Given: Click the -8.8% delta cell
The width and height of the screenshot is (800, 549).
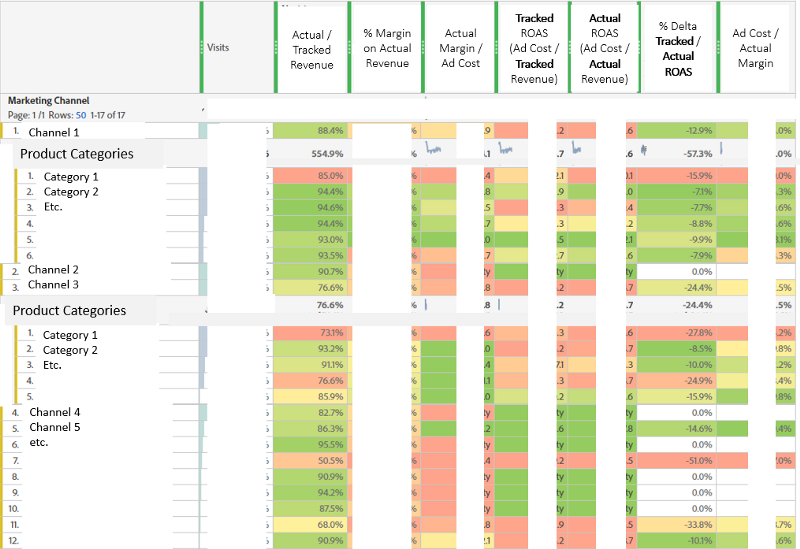Looking at the screenshot, I should coord(676,223).
